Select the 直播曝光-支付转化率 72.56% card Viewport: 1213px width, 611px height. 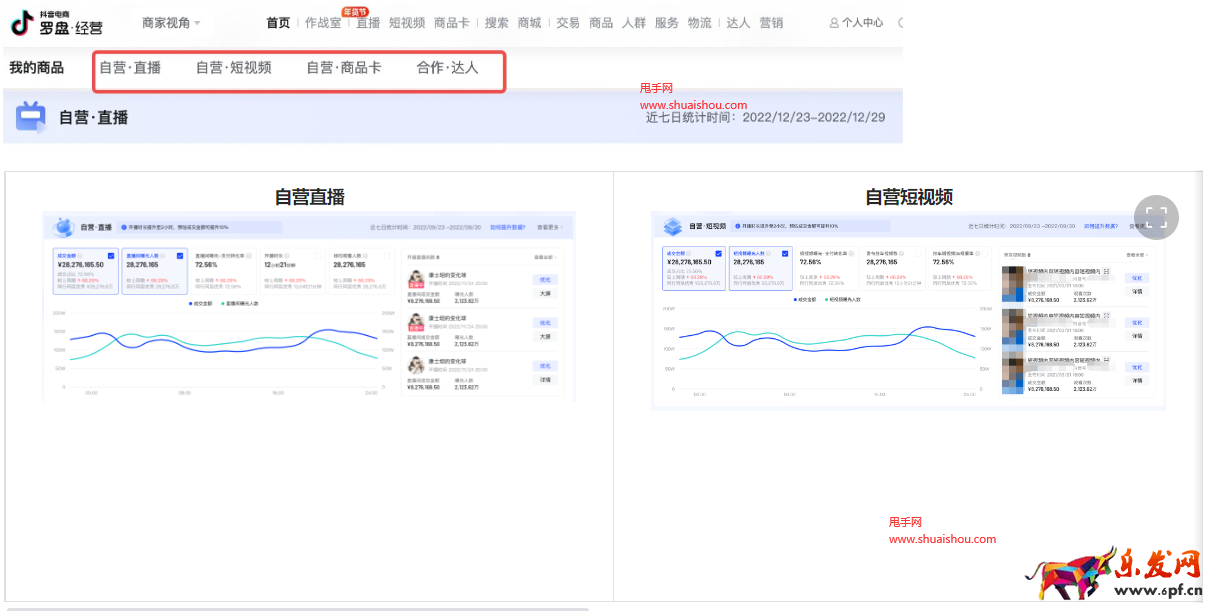point(224,272)
